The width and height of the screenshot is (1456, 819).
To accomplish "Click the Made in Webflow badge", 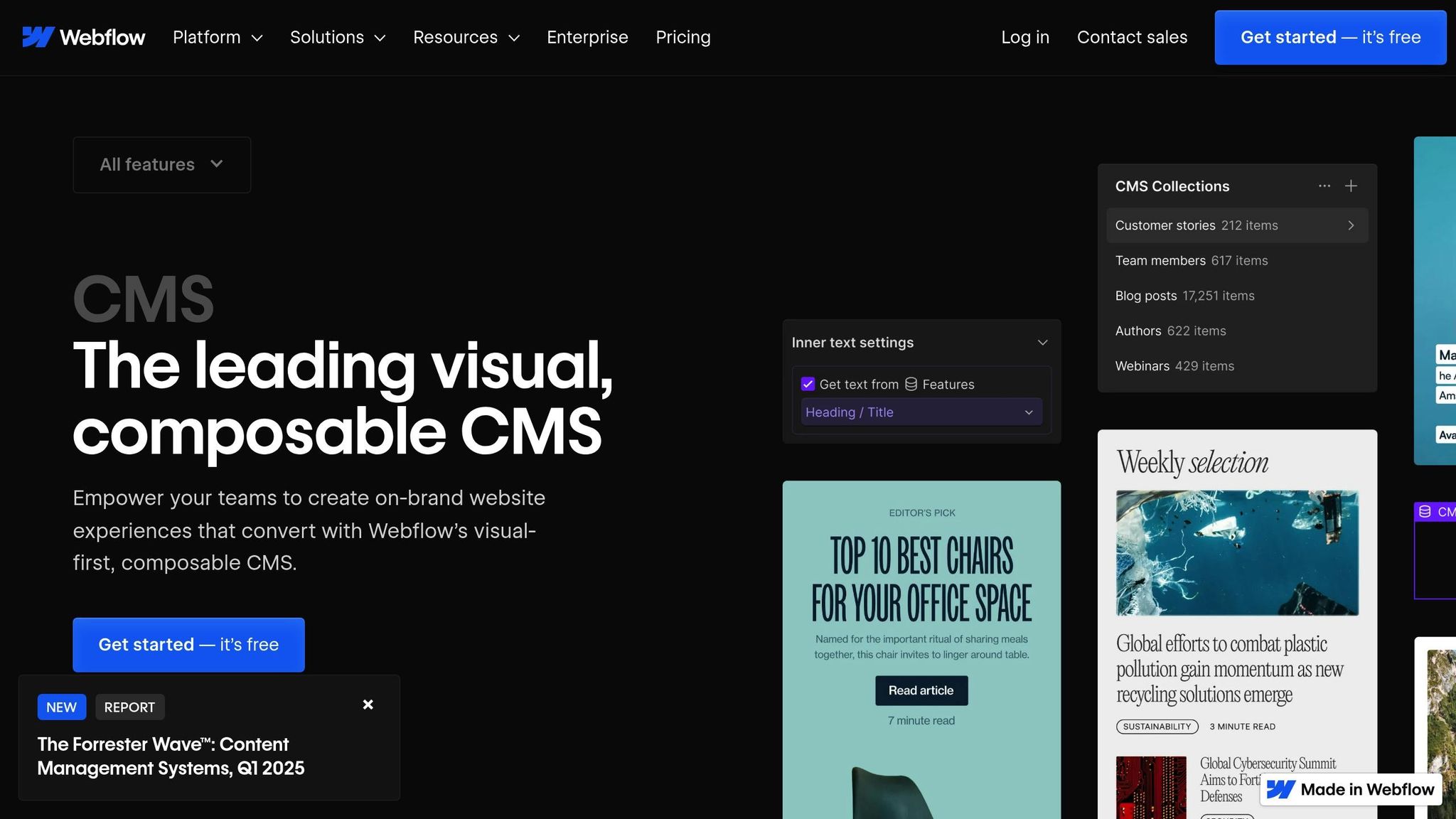I will coord(1350,789).
